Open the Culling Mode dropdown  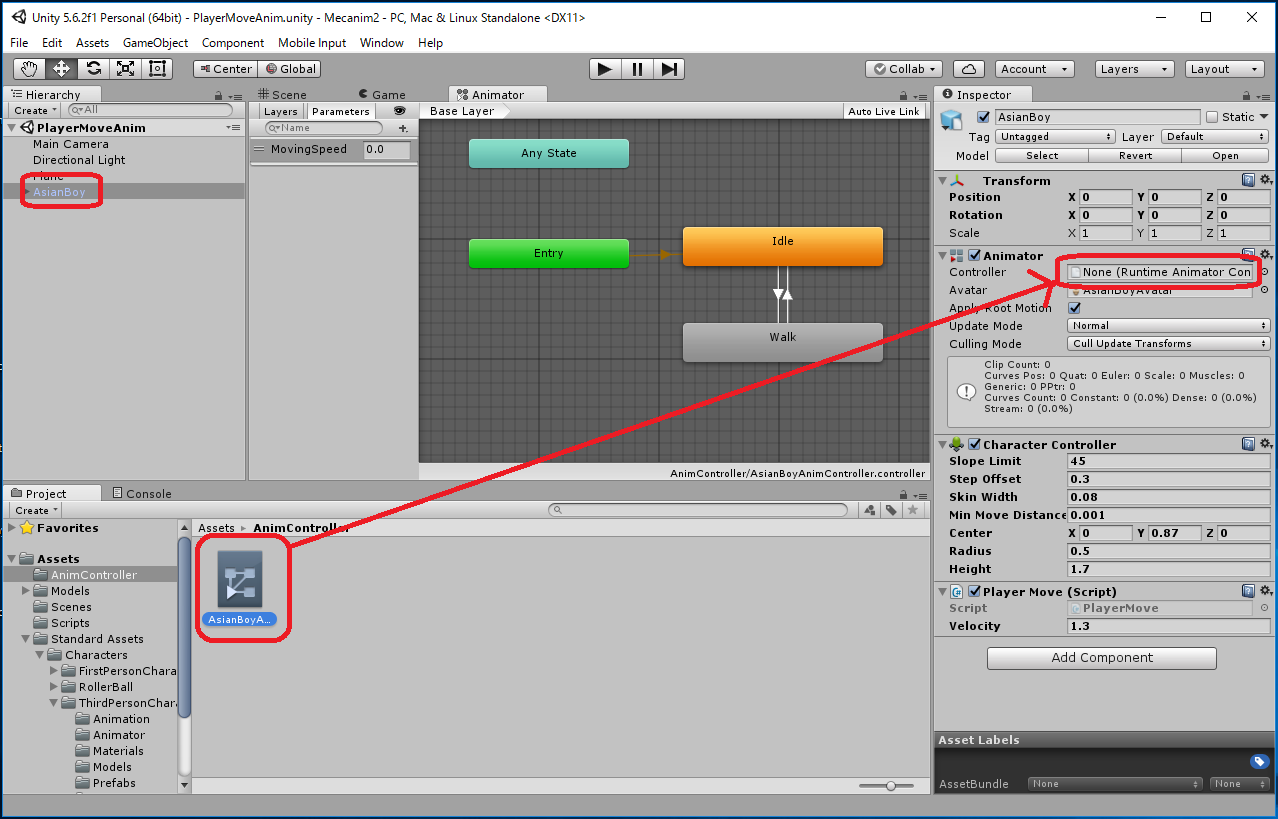pos(1168,344)
